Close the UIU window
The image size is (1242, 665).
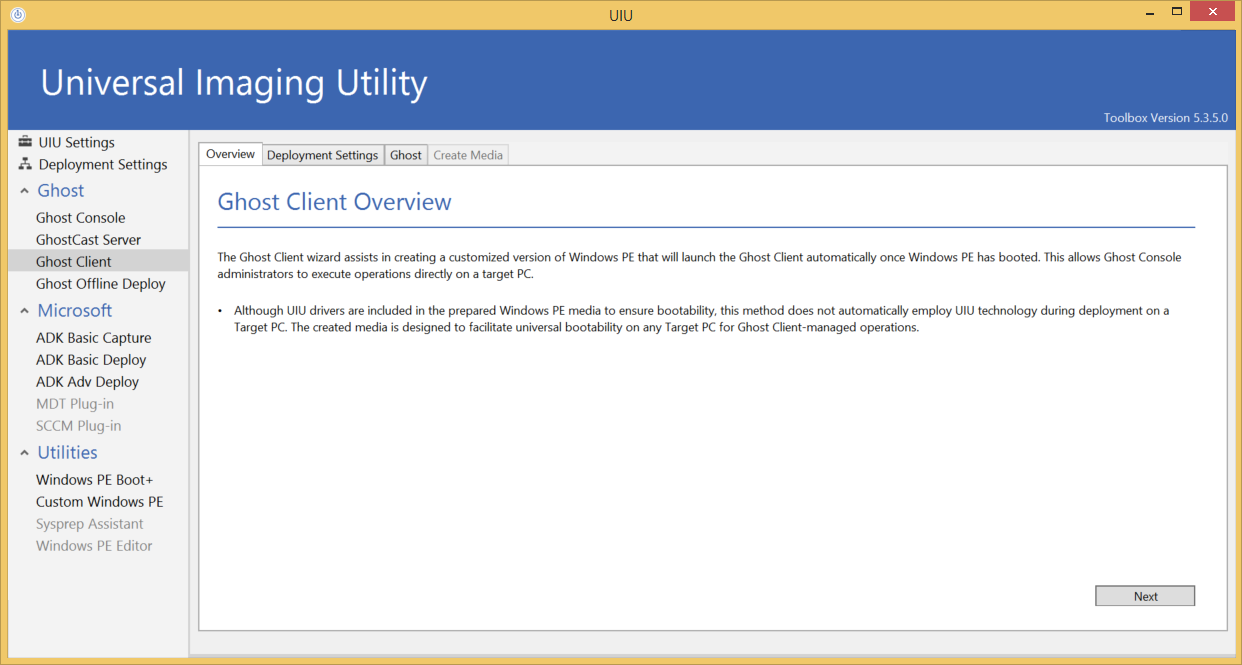pyautogui.click(x=1213, y=12)
